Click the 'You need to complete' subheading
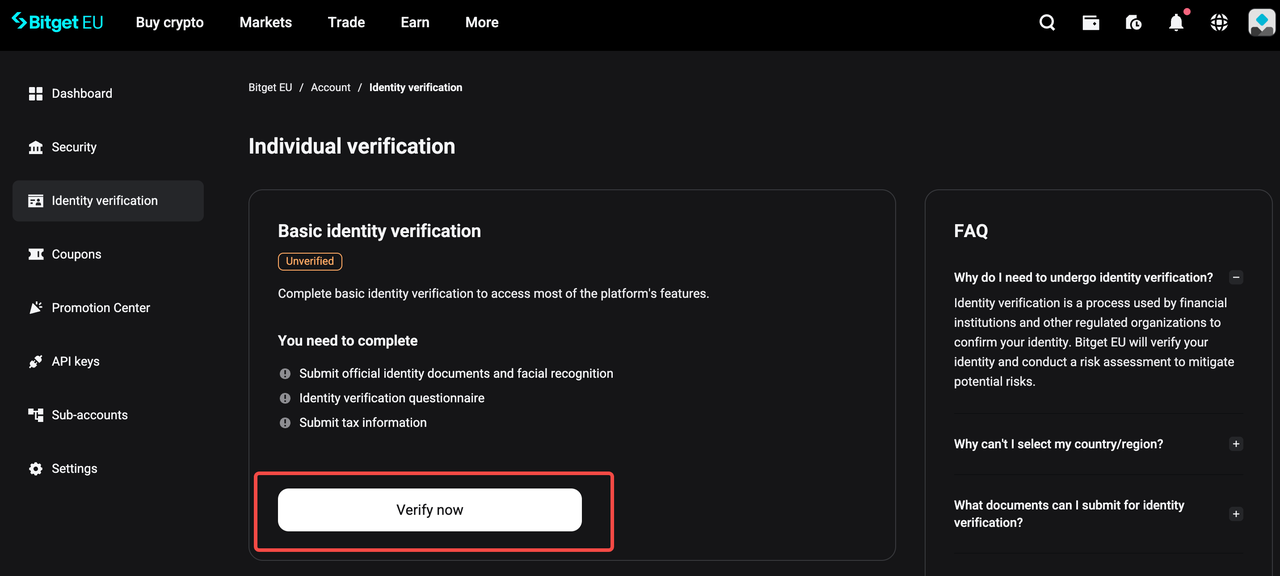Viewport: 1280px width, 576px height. [348, 341]
